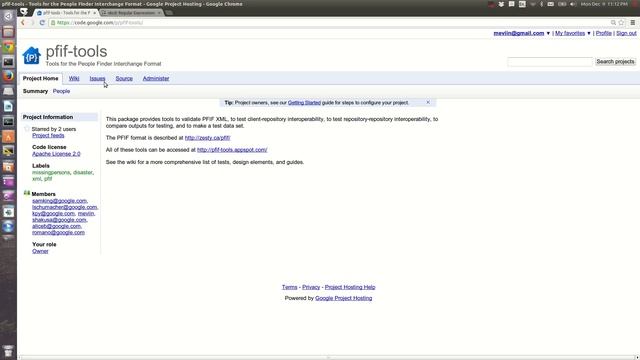640x360 pixels.
Task: Click the pfif-tools house logo icon
Action: pos(31,56)
